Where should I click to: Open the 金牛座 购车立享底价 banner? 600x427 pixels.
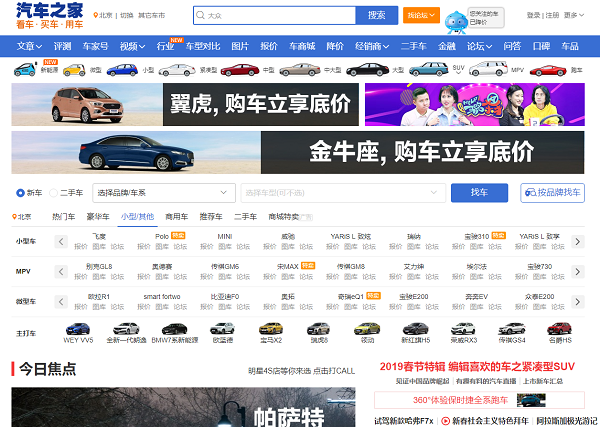pyautogui.click(x=298, y=153)
